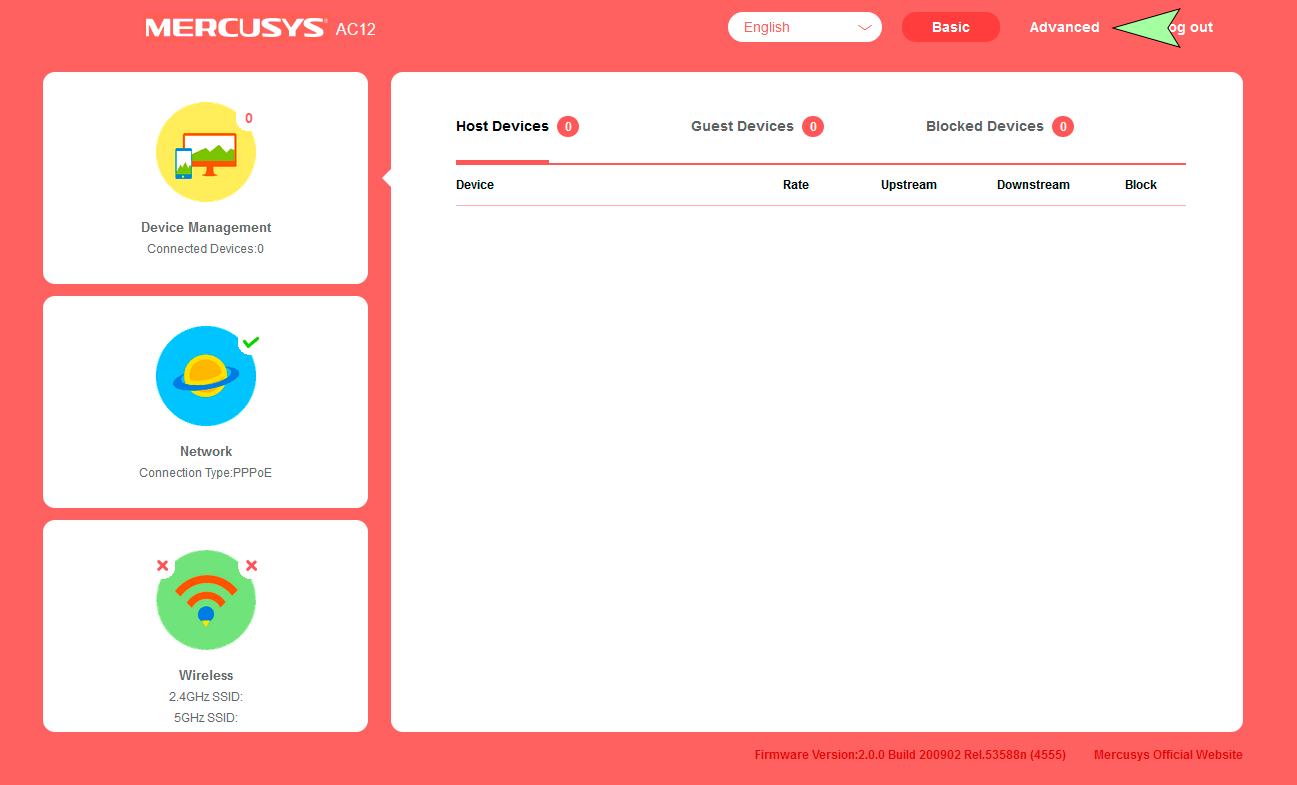Click the green checkmark on Network card

(x=251, y=342)
